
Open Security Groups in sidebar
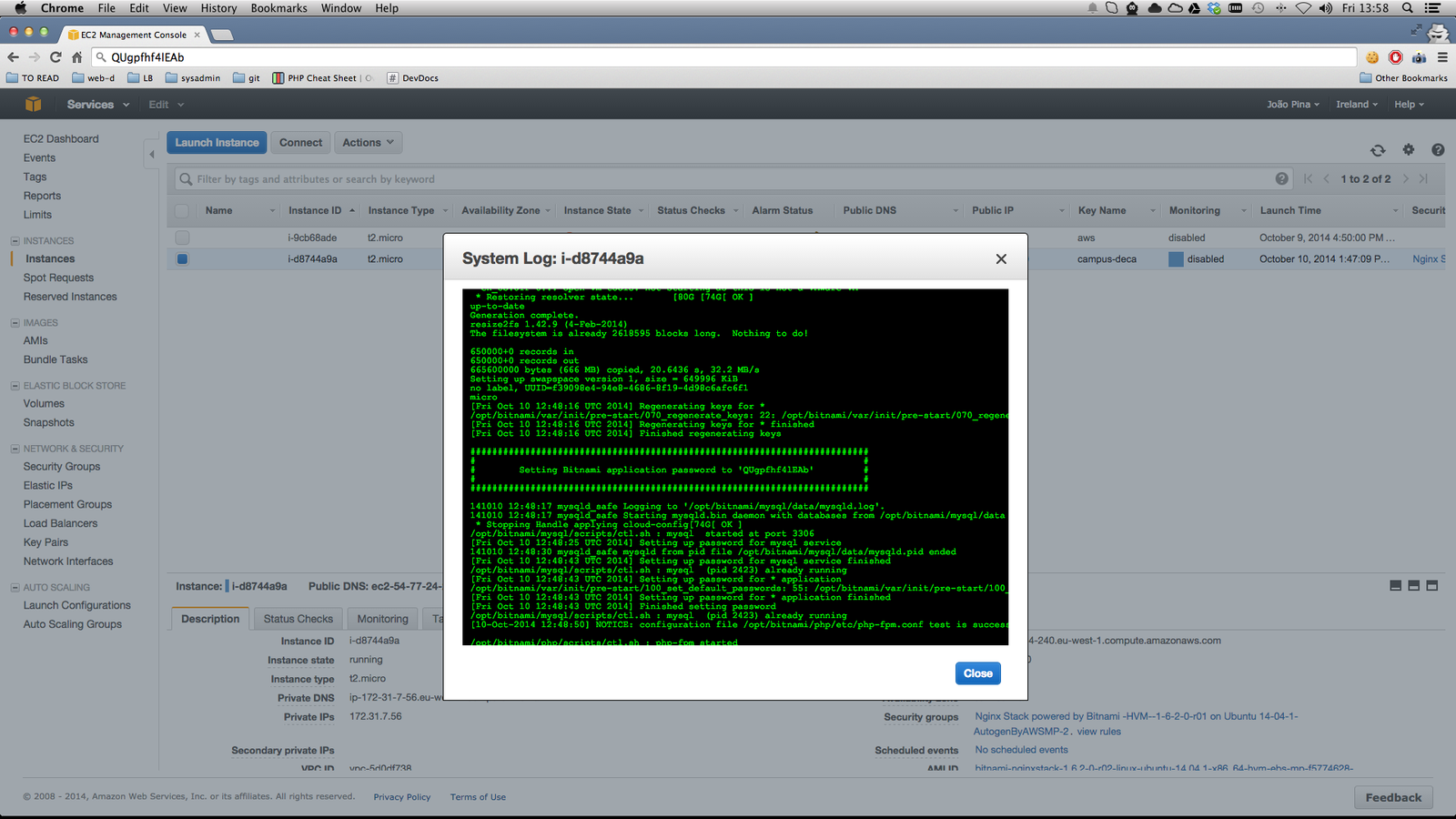[62, 467]
